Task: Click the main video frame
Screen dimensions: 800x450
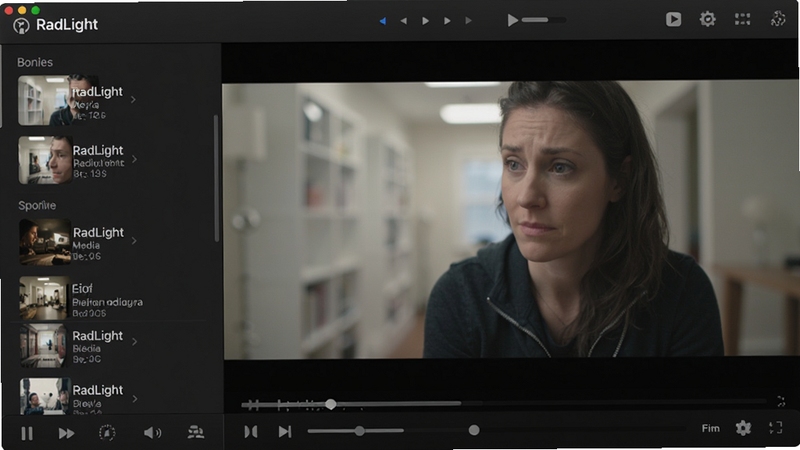Action: pyautogui.click(x=511, y=219)
